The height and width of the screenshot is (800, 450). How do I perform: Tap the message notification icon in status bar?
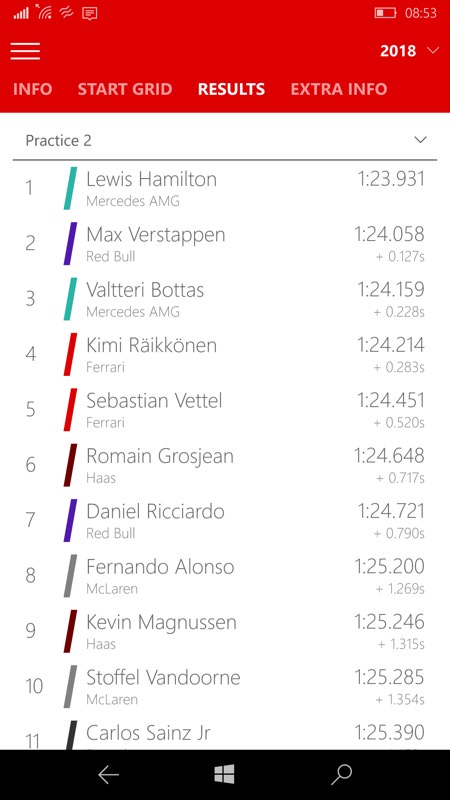90,13
